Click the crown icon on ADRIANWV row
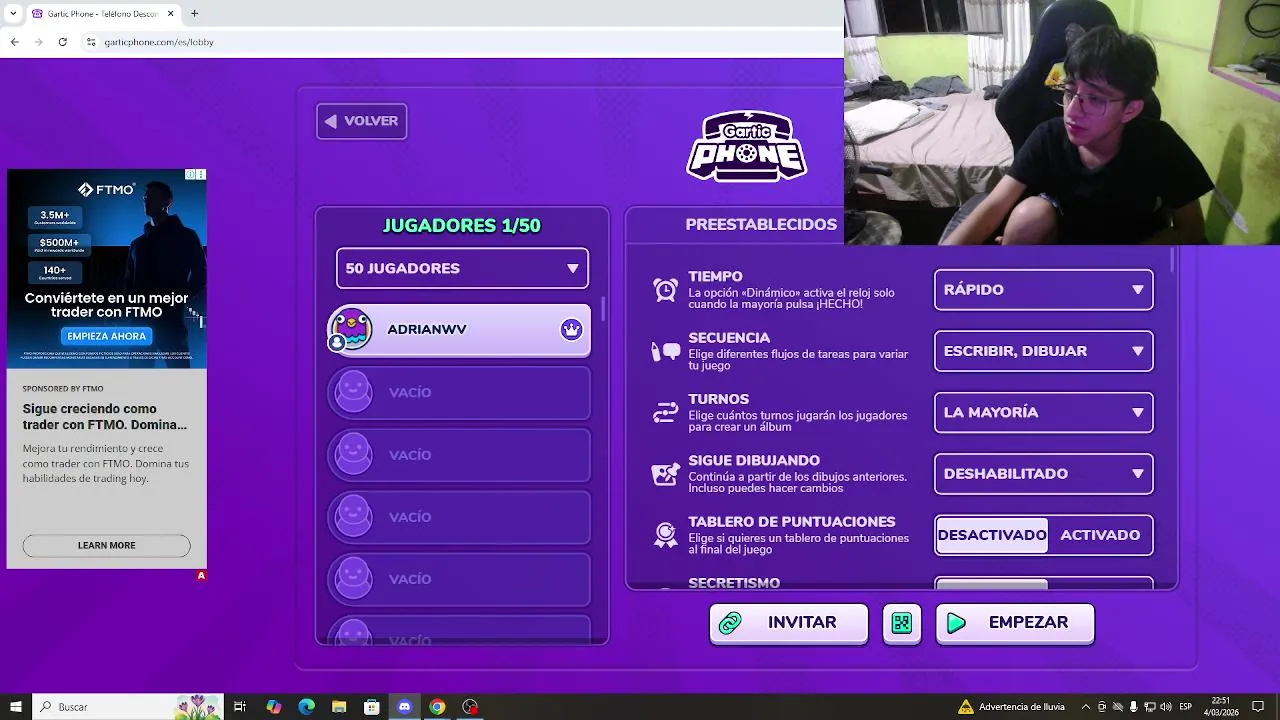Image resolution: width=1280 pixels, height=720 pixels. click(571, 329)
